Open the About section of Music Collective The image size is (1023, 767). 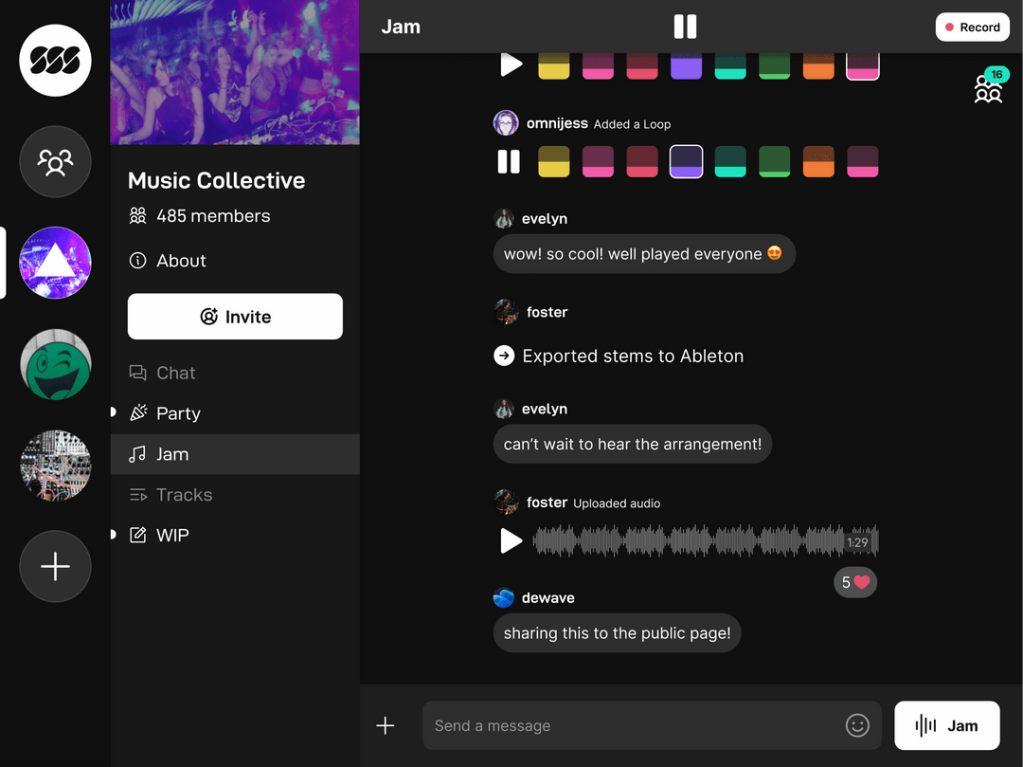coord(181,261)
